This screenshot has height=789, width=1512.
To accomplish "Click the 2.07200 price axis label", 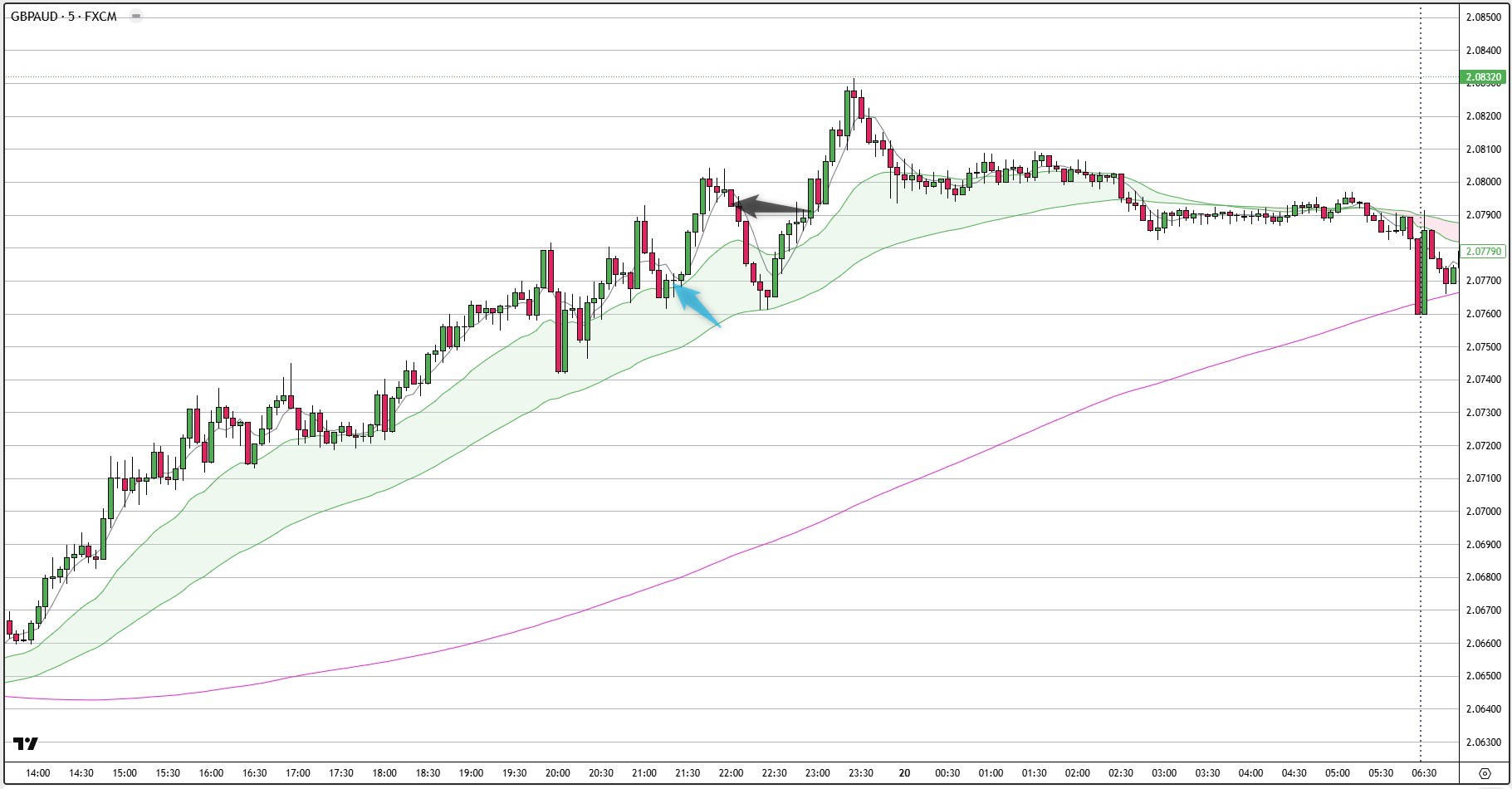I will coord(1483,446).
